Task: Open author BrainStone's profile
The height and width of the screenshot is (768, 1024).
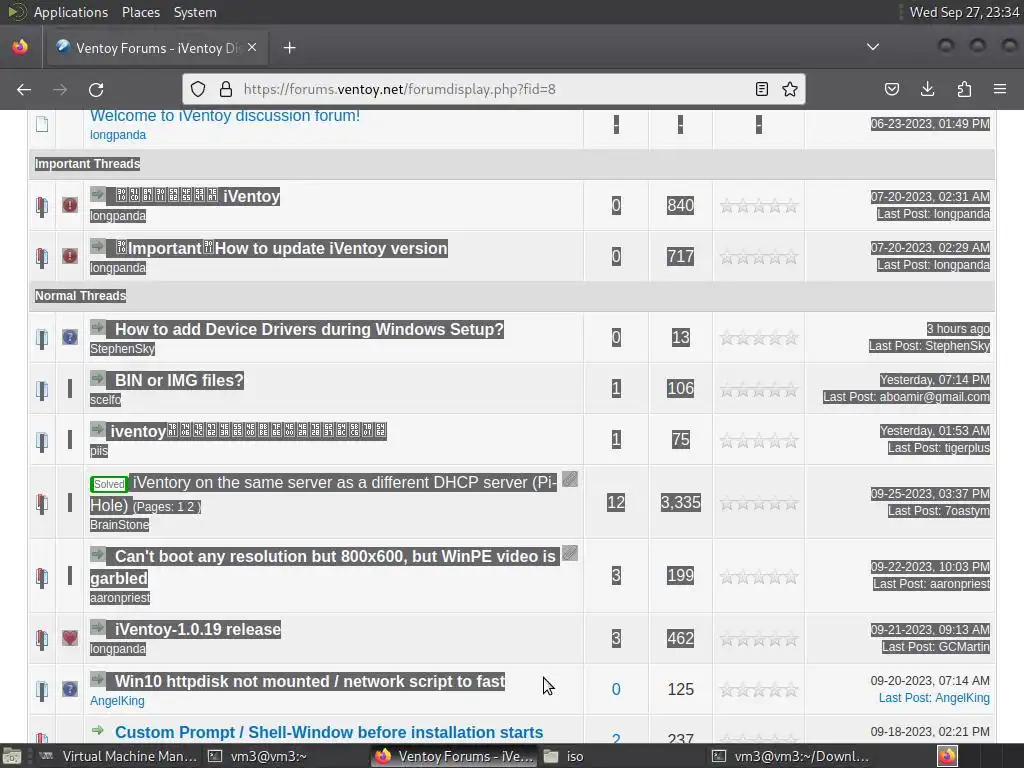Action: pos(120,524)
